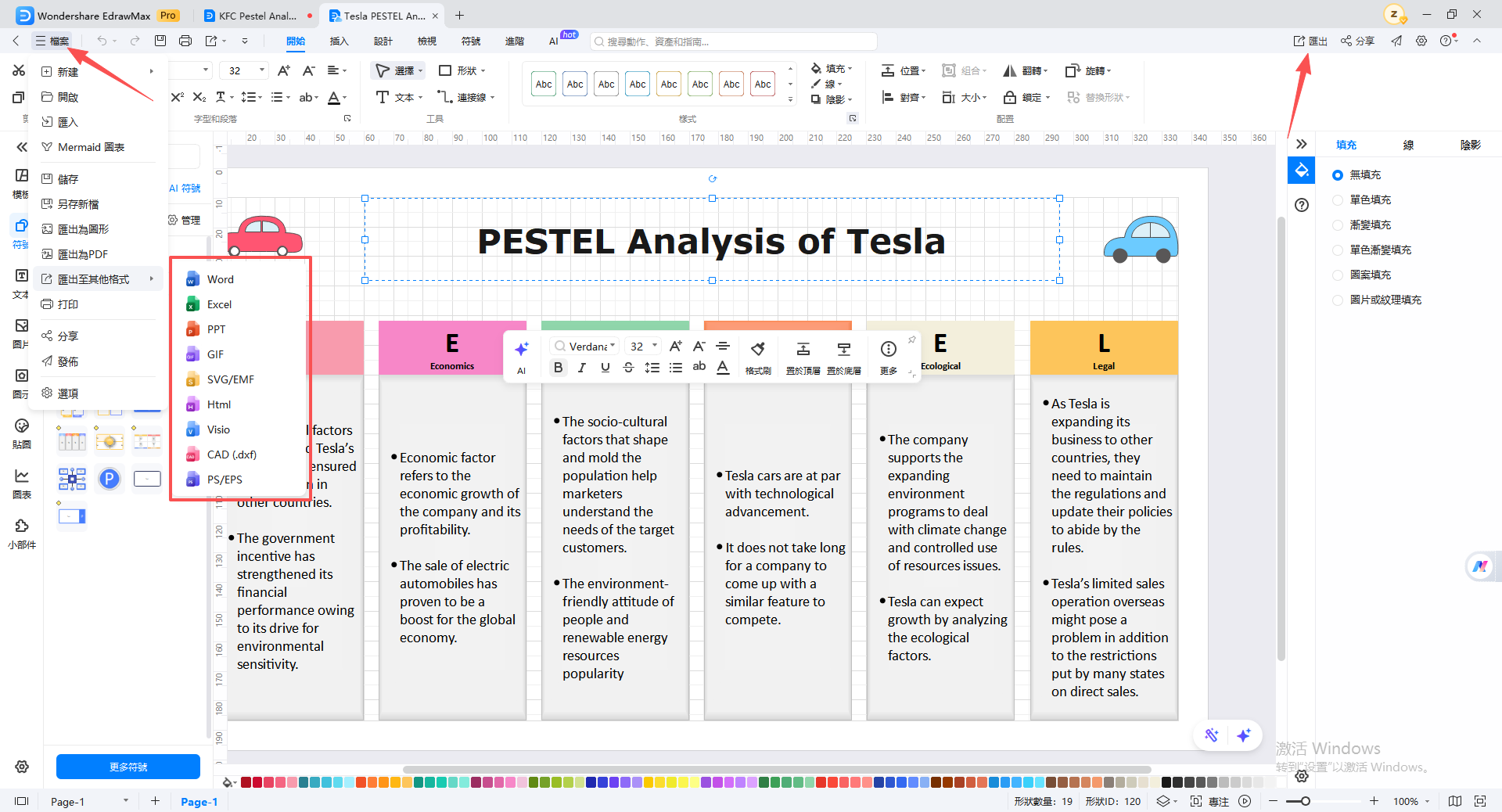Click the undo arrow icon

tap(102, 41)
